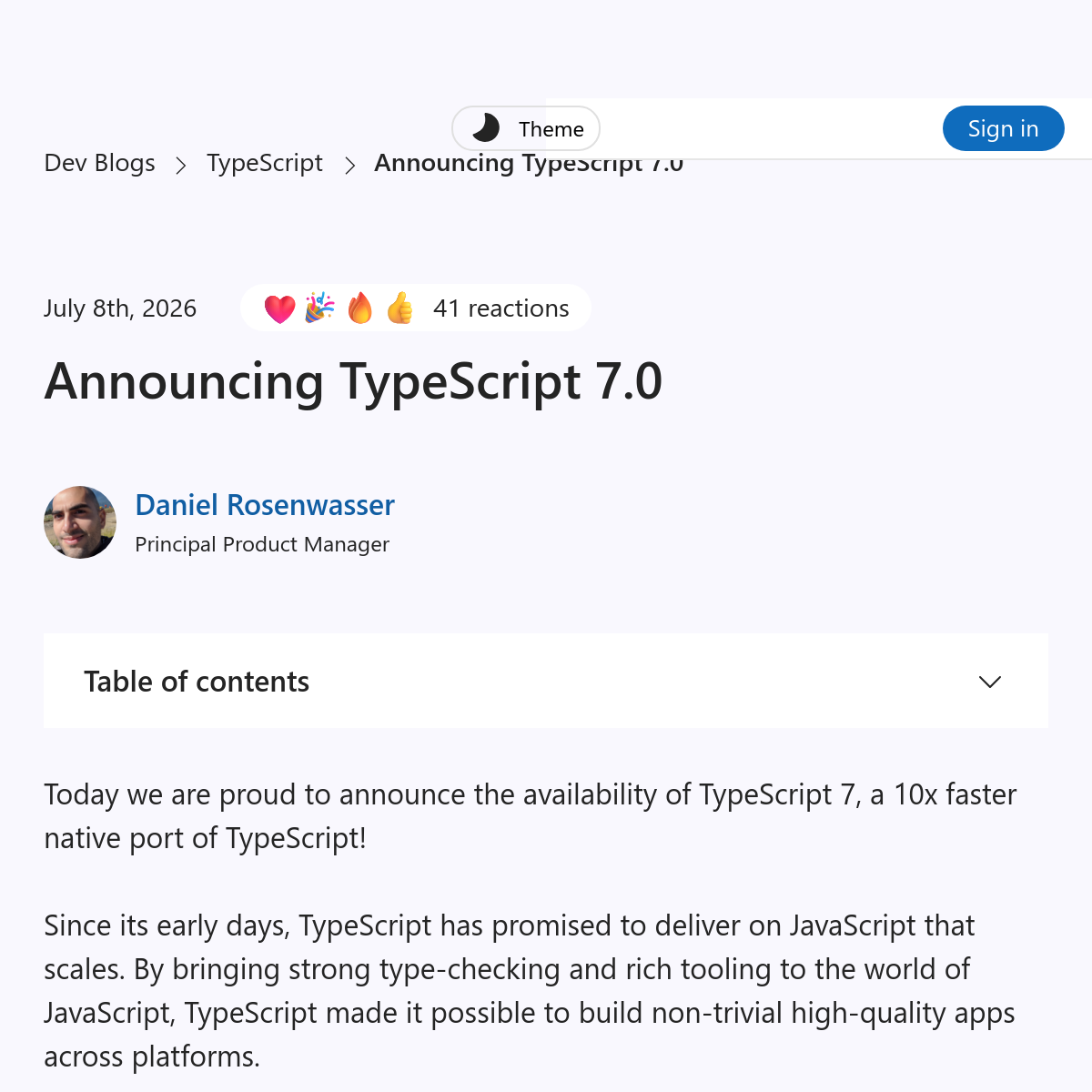The image size is (1092, 1092).
Task: Click the chevron after Dev Blogs breadcrumb
Action: coord(181,165)
